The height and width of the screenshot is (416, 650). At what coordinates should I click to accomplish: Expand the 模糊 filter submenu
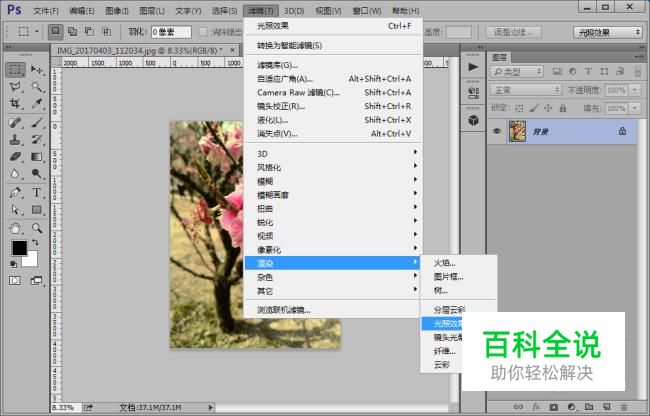coord(332,181)
